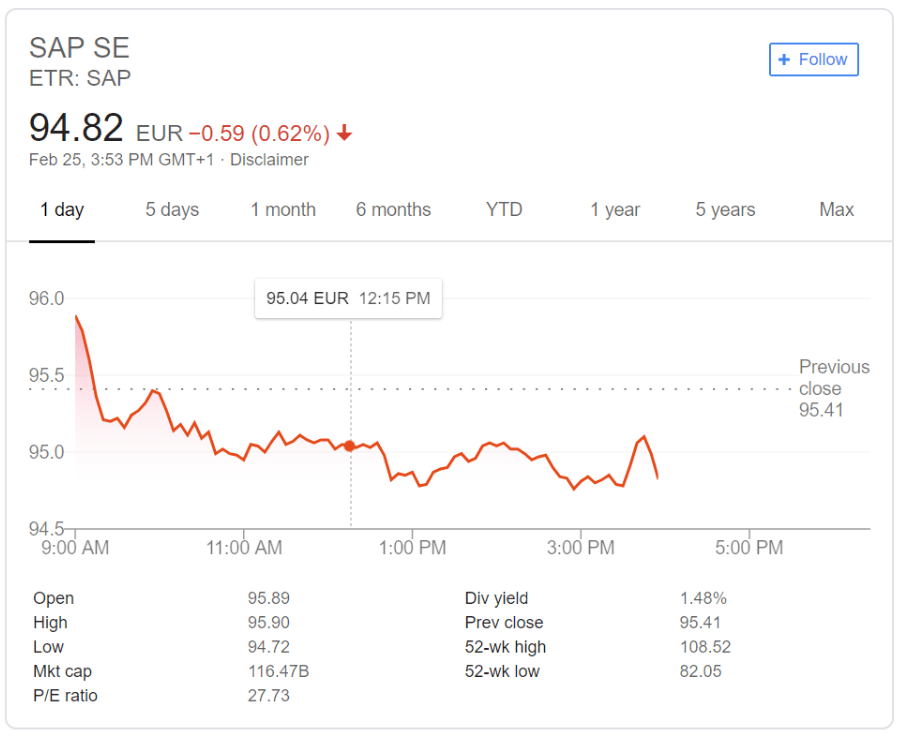Image resolution: width=898 pixels, height=738 pixels.
Task: Click the 52-wk high value 108.52
Action: (706, 647)
